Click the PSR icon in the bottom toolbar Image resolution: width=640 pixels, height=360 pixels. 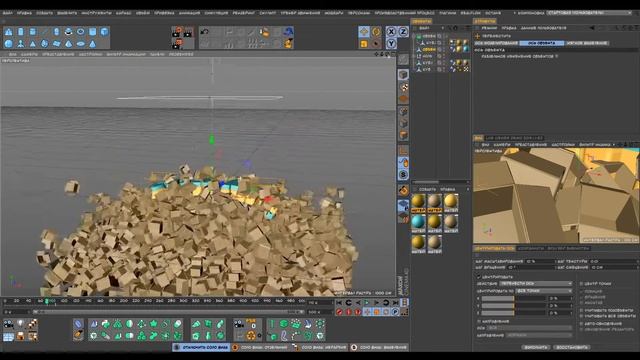pos(251,324)
